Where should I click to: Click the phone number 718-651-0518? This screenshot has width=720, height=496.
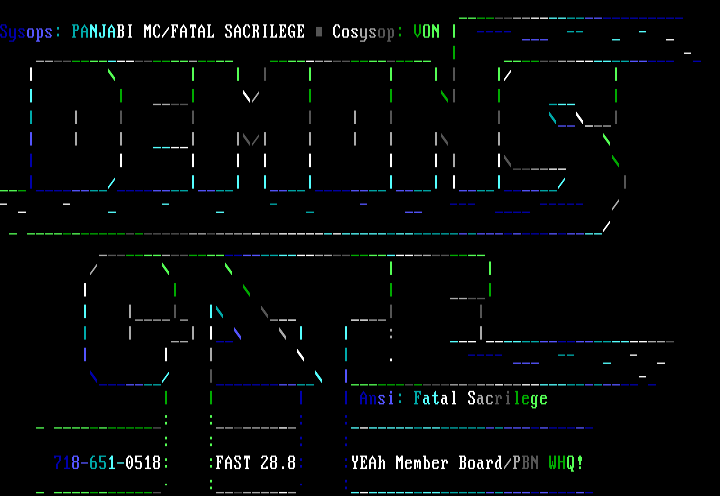(107, 463)
